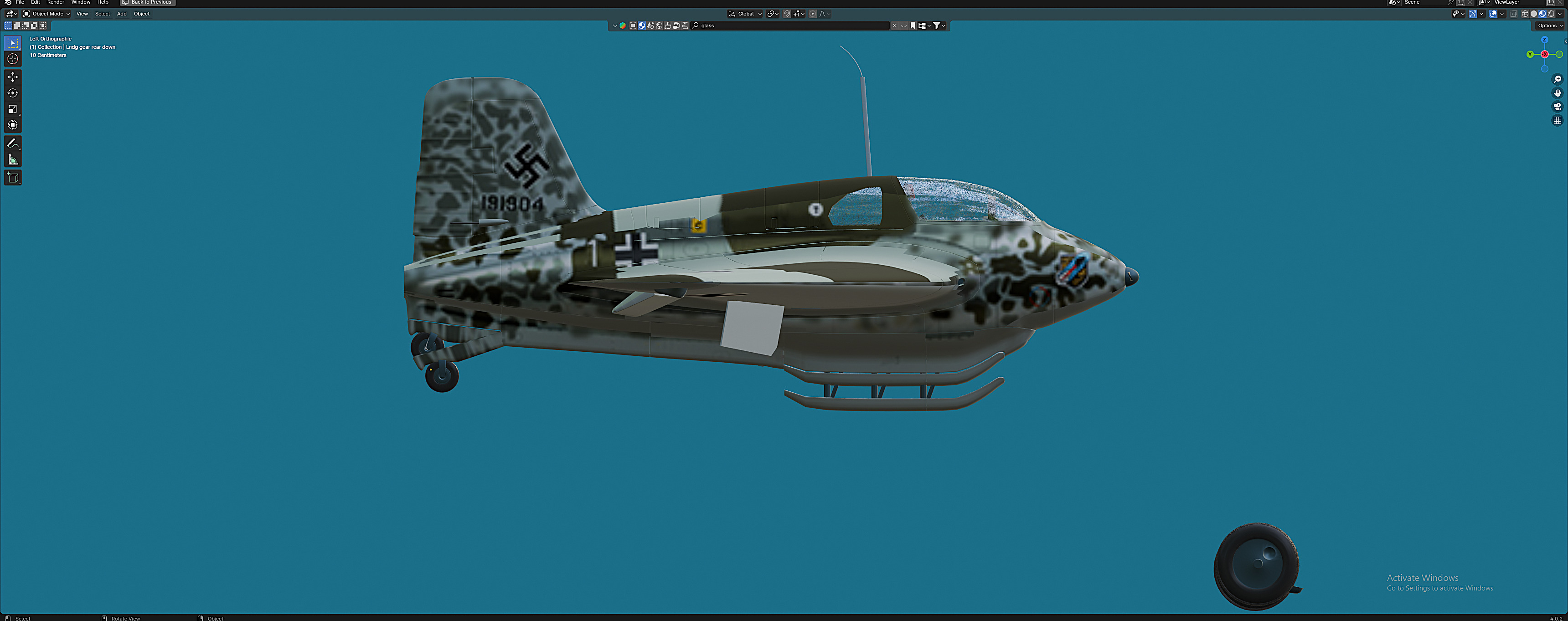Switch to Material Preview shading
Image resolution: width=1568 pixels, height=621 pixels.
tap(1542, 13)
